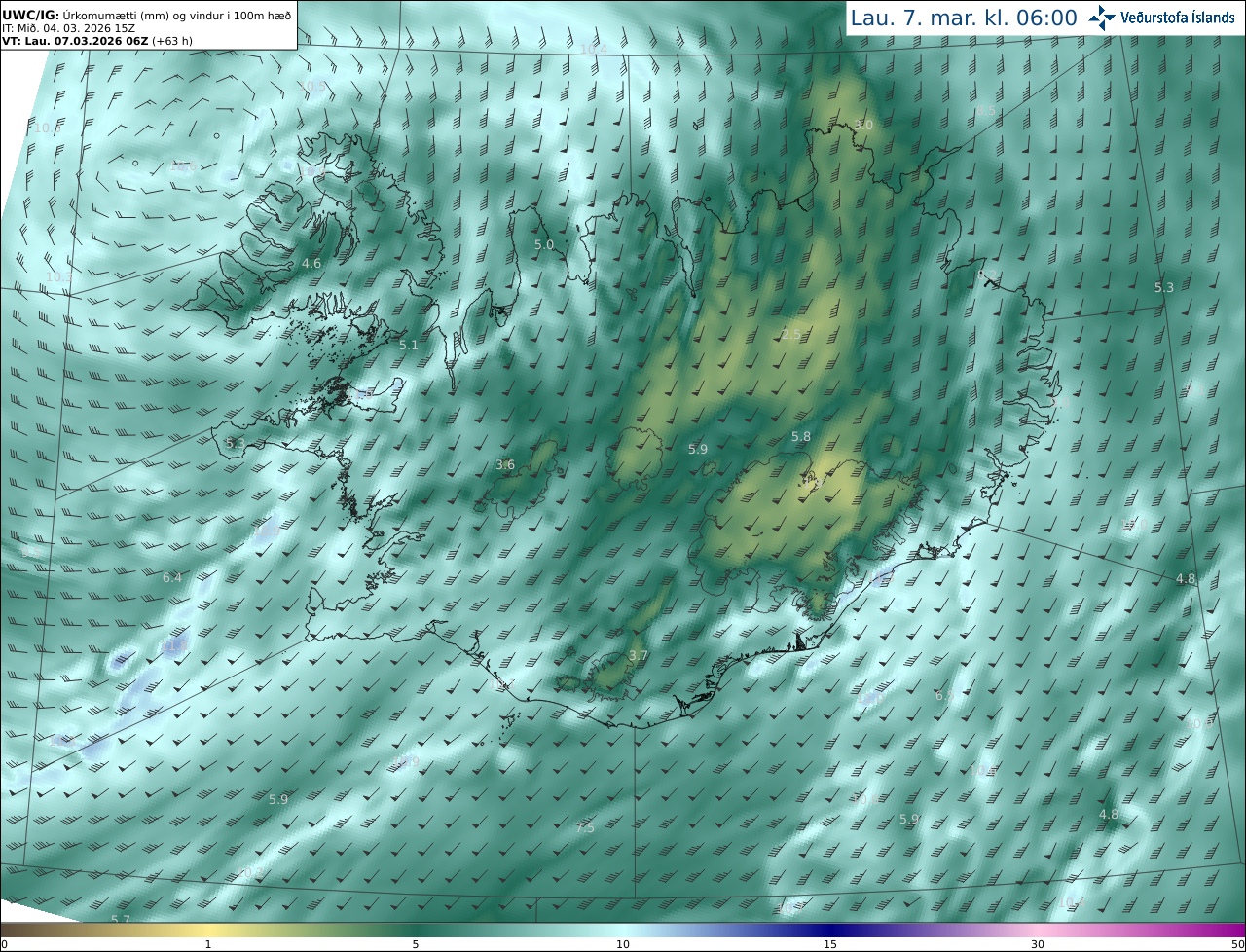
Task: Click the 'VT: Lau. 07.03.2026 06Z (+63 h)' line
Action: pos(95,41)
